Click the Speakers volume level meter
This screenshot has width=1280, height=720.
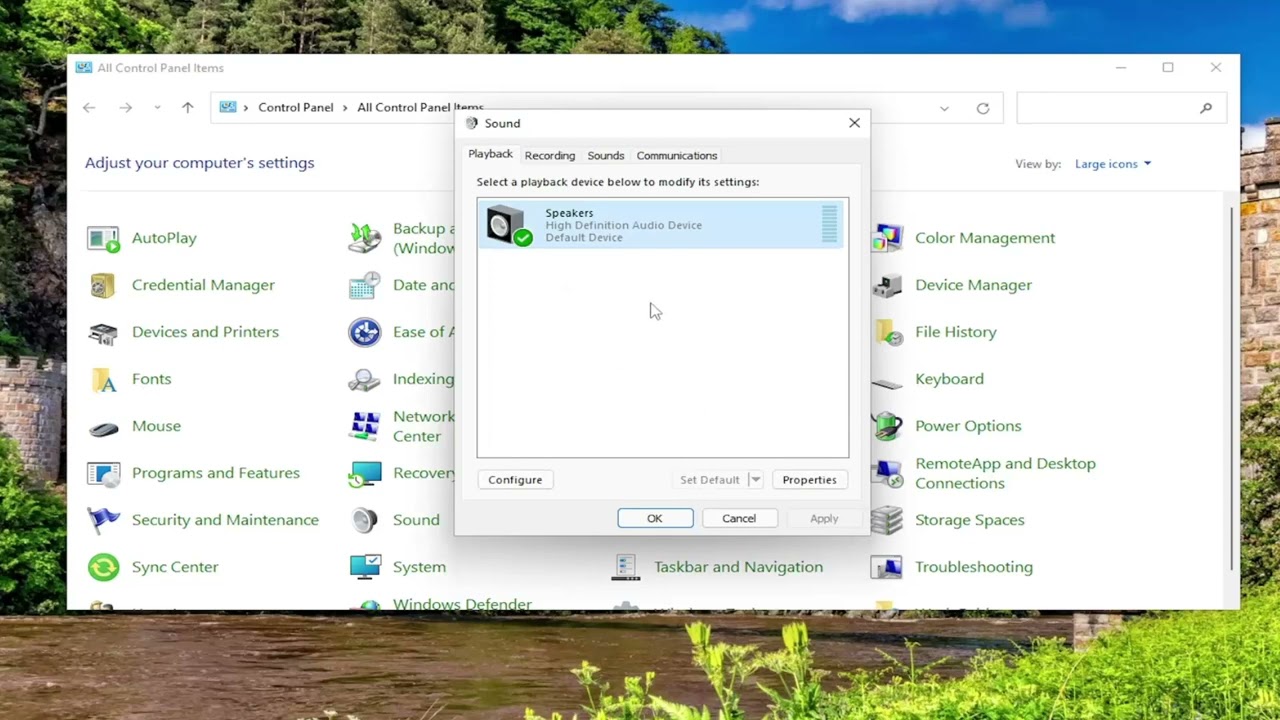click(x=829, y=225)
